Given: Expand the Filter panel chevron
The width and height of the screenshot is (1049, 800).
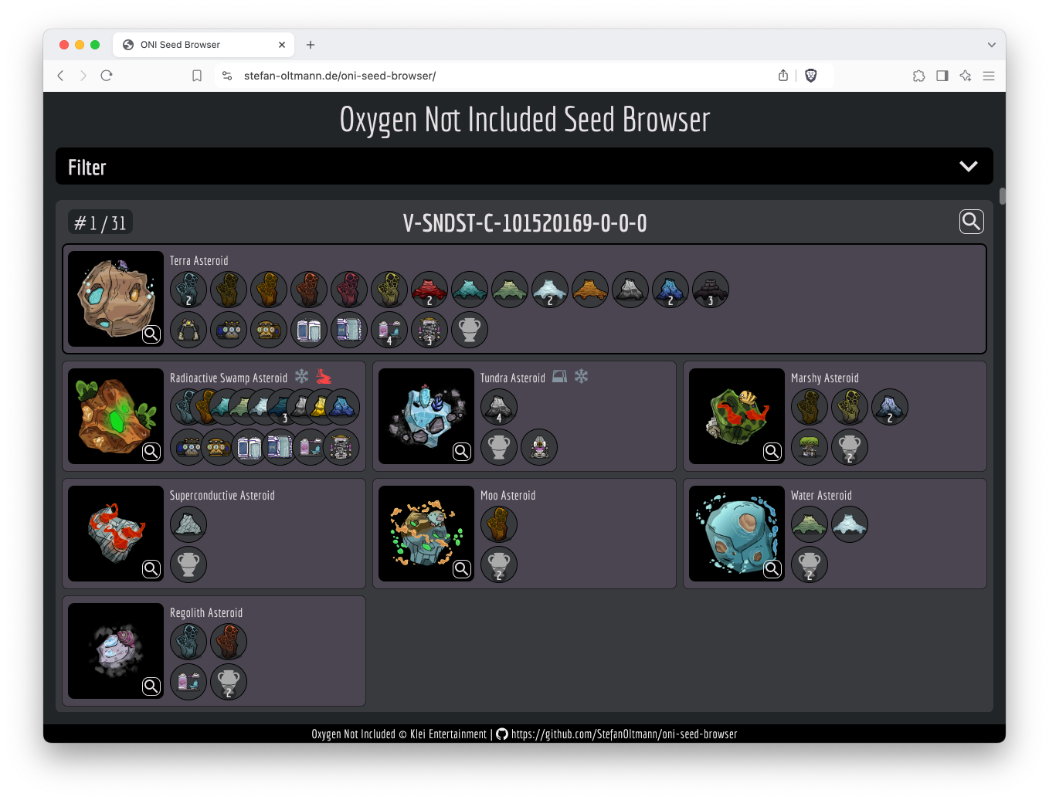Looking at the screenshot, I should coord(967,167).
